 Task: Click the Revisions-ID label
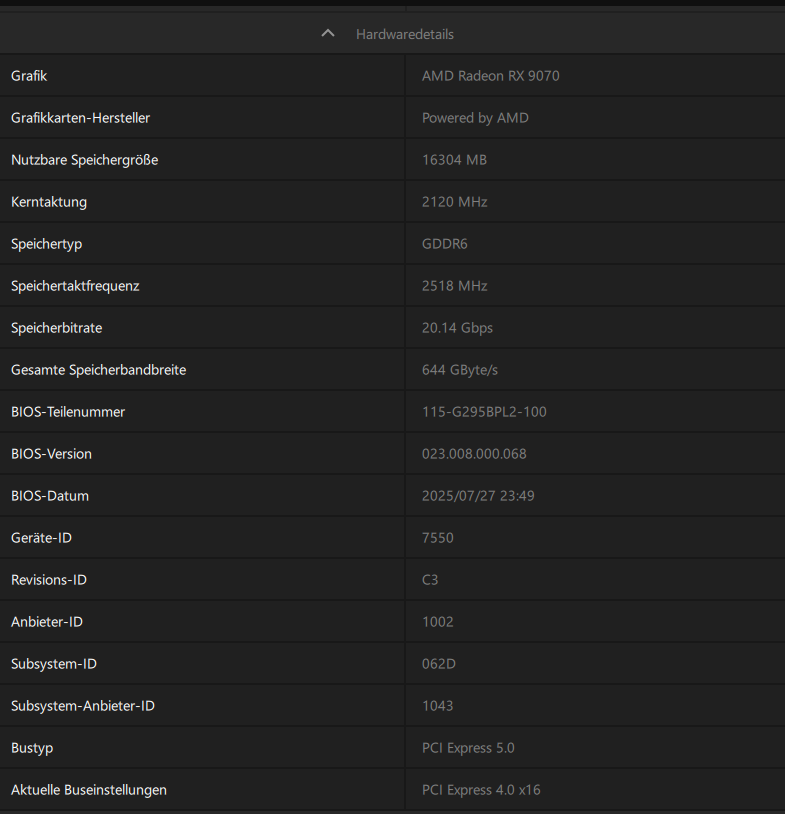pos(49,580)
